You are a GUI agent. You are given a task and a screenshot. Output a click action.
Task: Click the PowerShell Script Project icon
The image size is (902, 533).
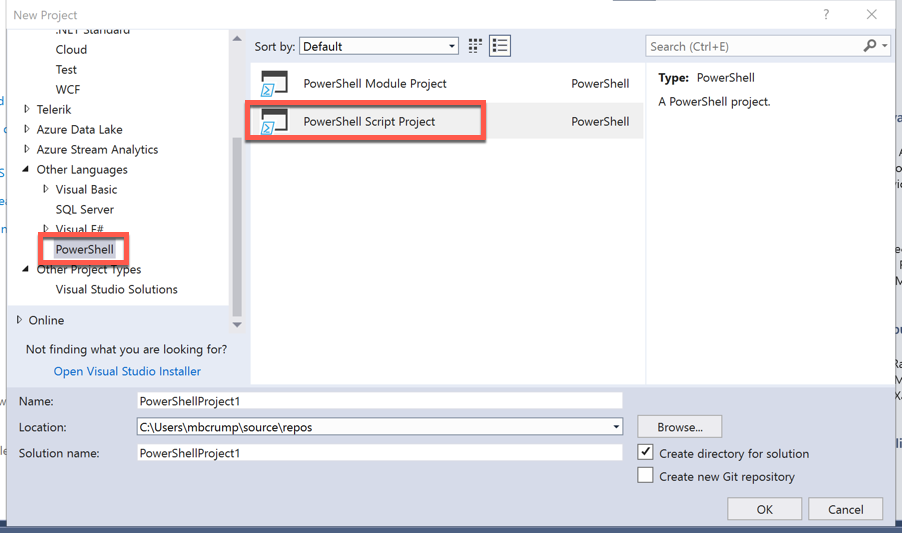(x=274, y=121)
